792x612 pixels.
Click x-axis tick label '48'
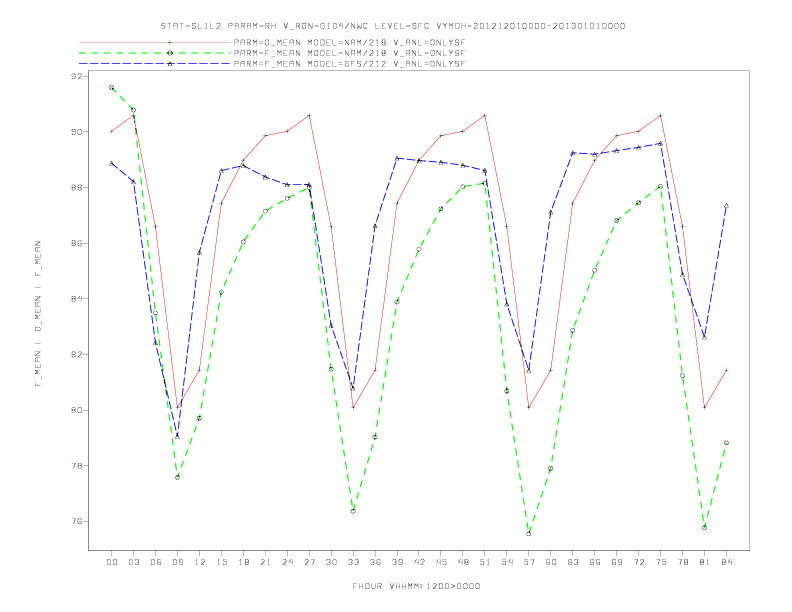(463, 562)
